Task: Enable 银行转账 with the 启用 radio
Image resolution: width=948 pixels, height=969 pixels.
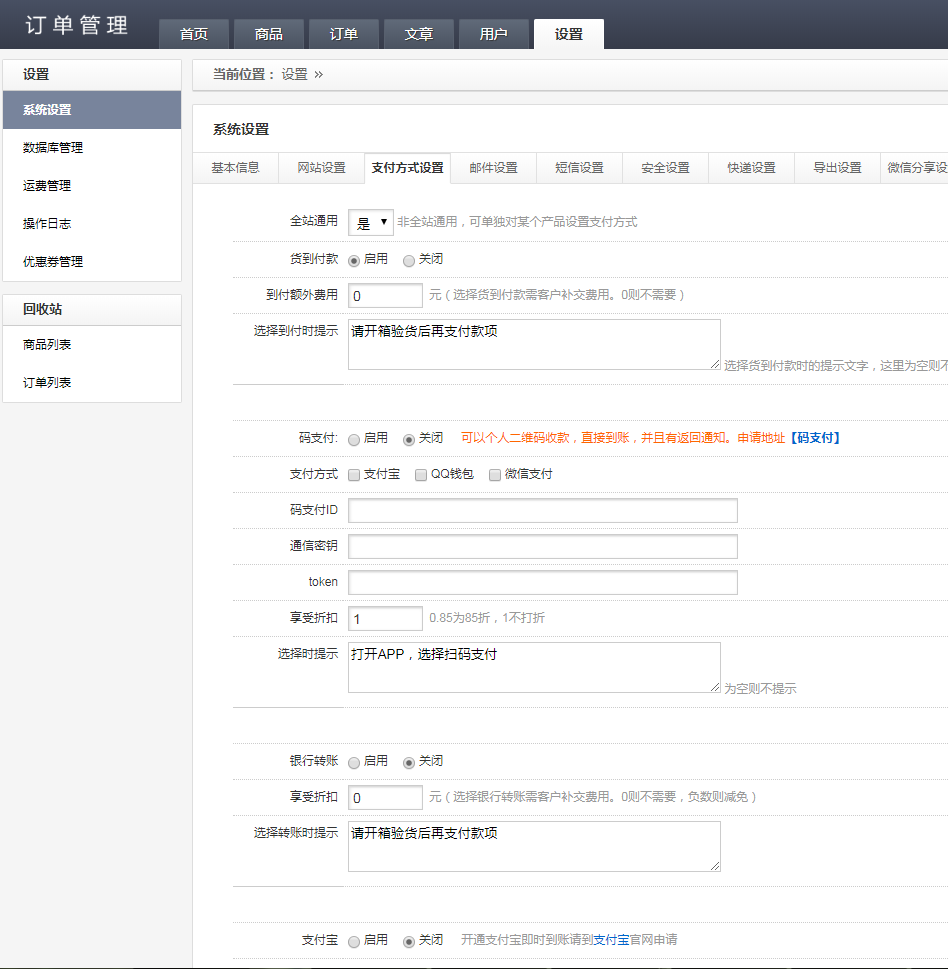Action: point(354,762)
